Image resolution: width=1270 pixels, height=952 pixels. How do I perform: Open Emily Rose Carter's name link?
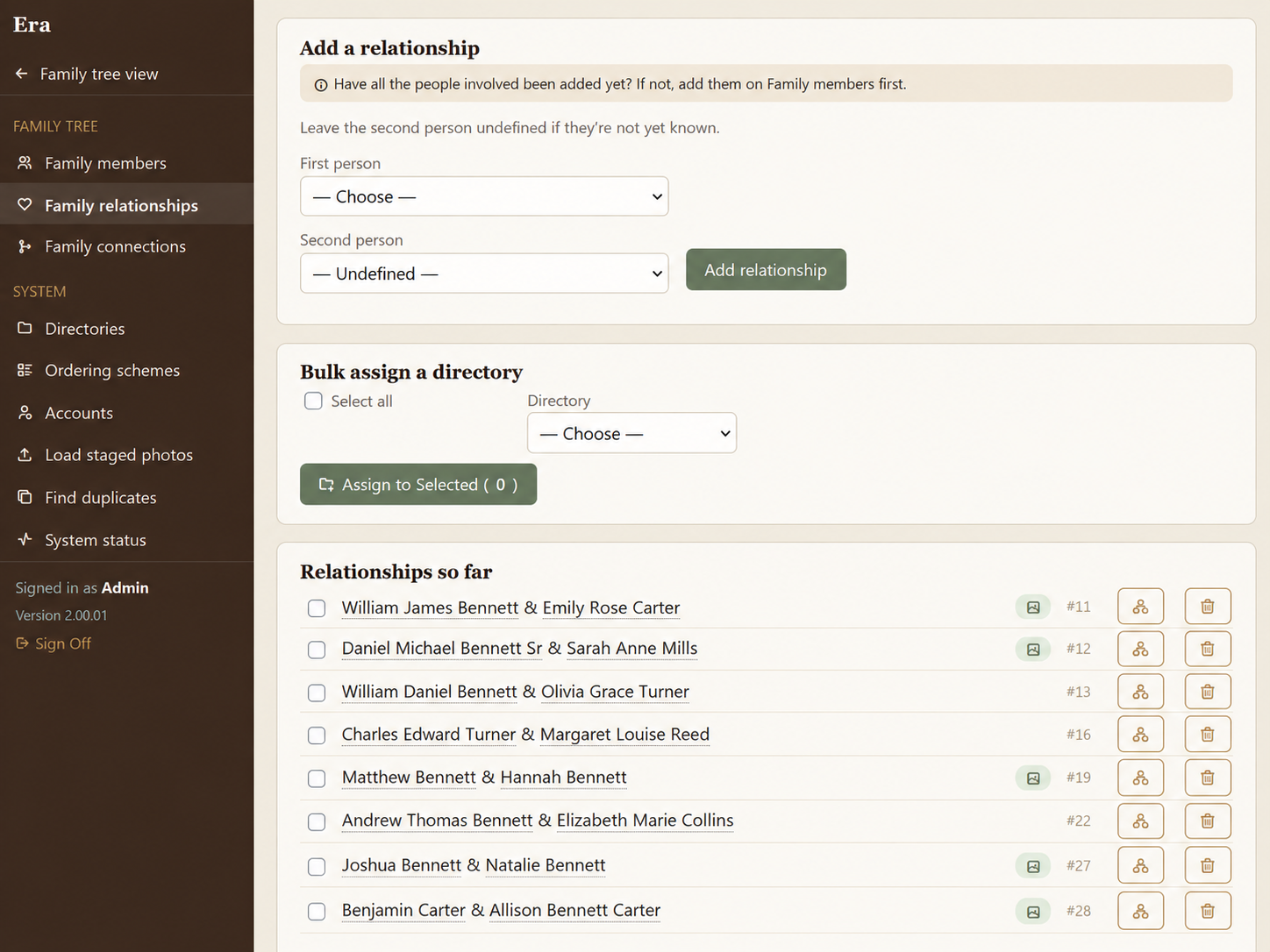[611, 607]
